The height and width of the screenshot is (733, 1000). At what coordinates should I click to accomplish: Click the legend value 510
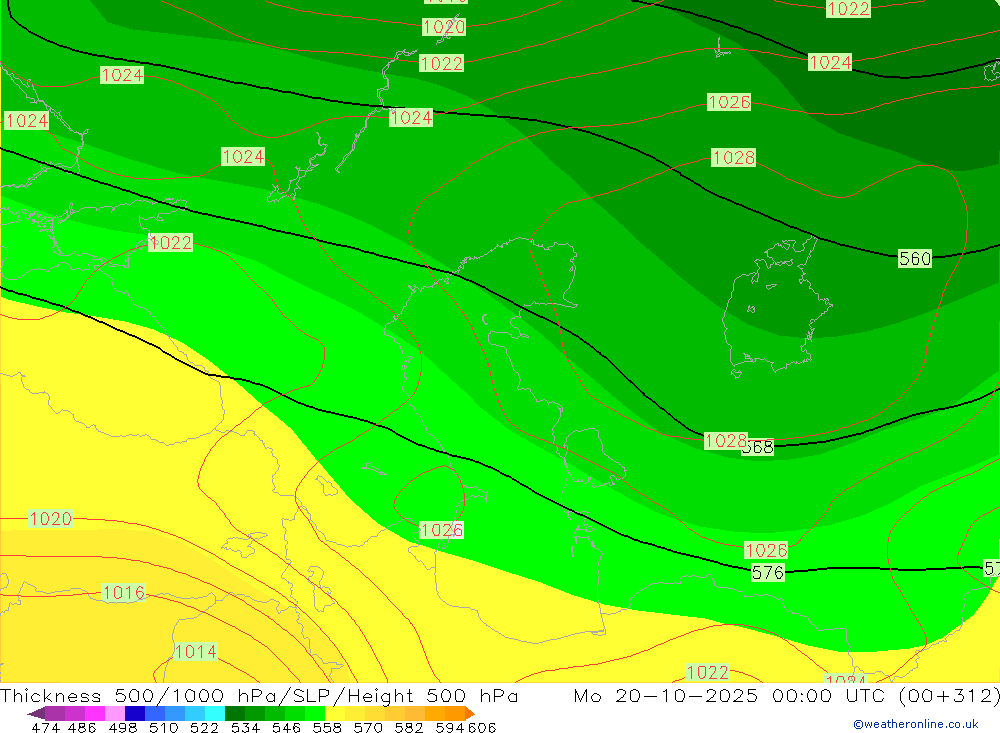163,727
